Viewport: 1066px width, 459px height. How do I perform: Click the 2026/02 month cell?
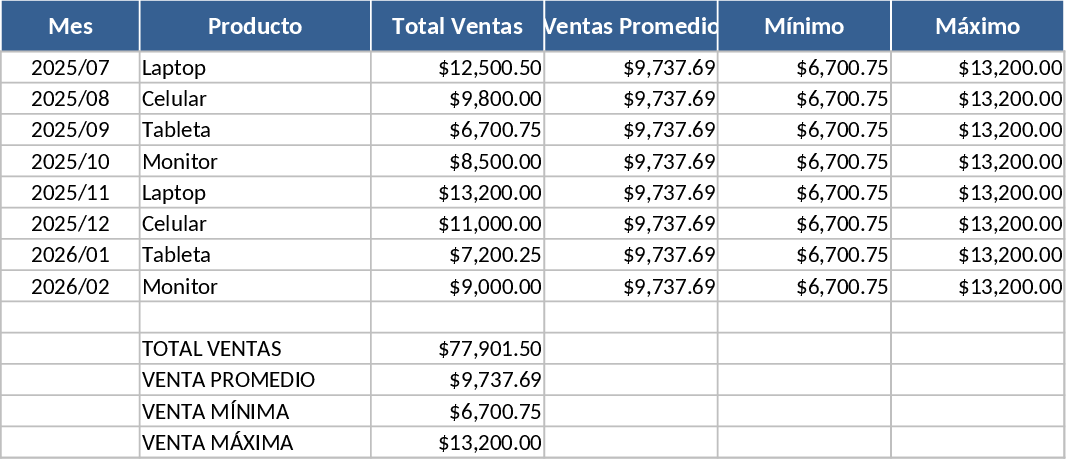click(x=70, y=286)
